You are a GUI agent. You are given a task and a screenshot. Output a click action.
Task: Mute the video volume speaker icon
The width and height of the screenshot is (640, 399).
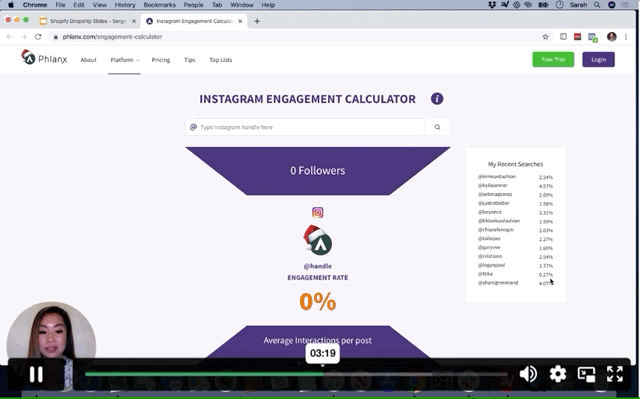click(528, 374)
